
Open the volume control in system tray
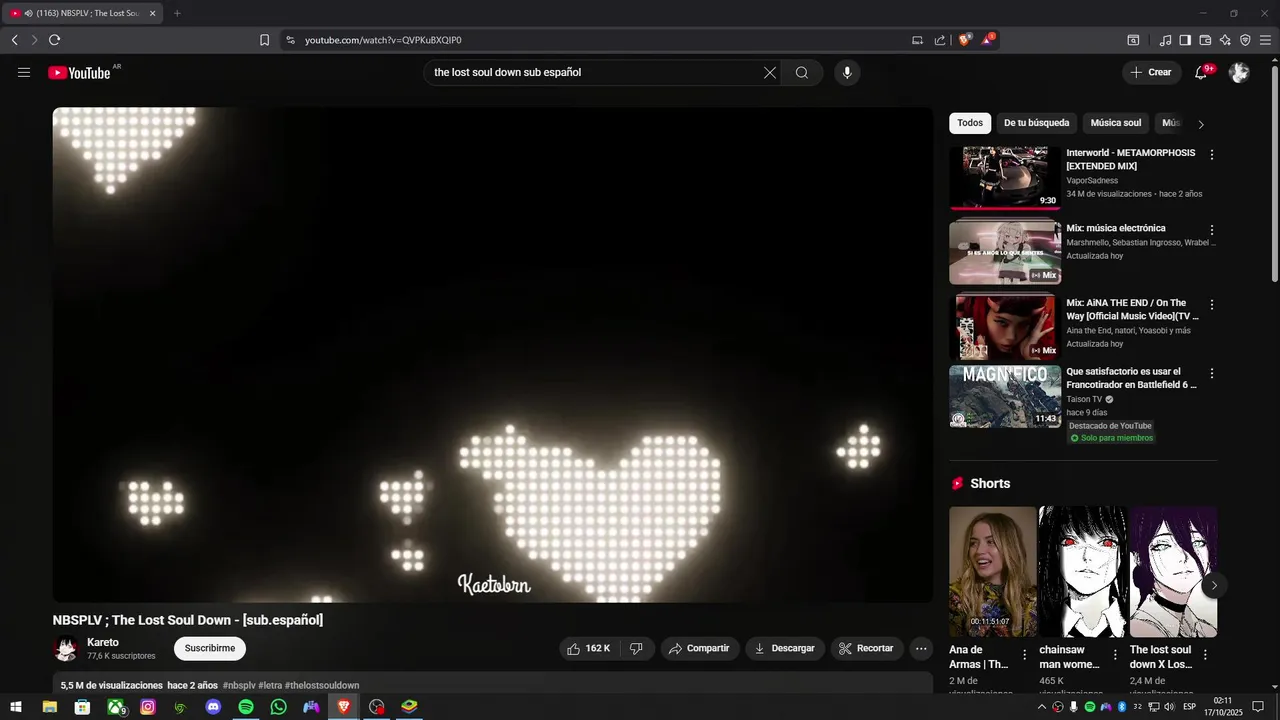[1169, 707]
